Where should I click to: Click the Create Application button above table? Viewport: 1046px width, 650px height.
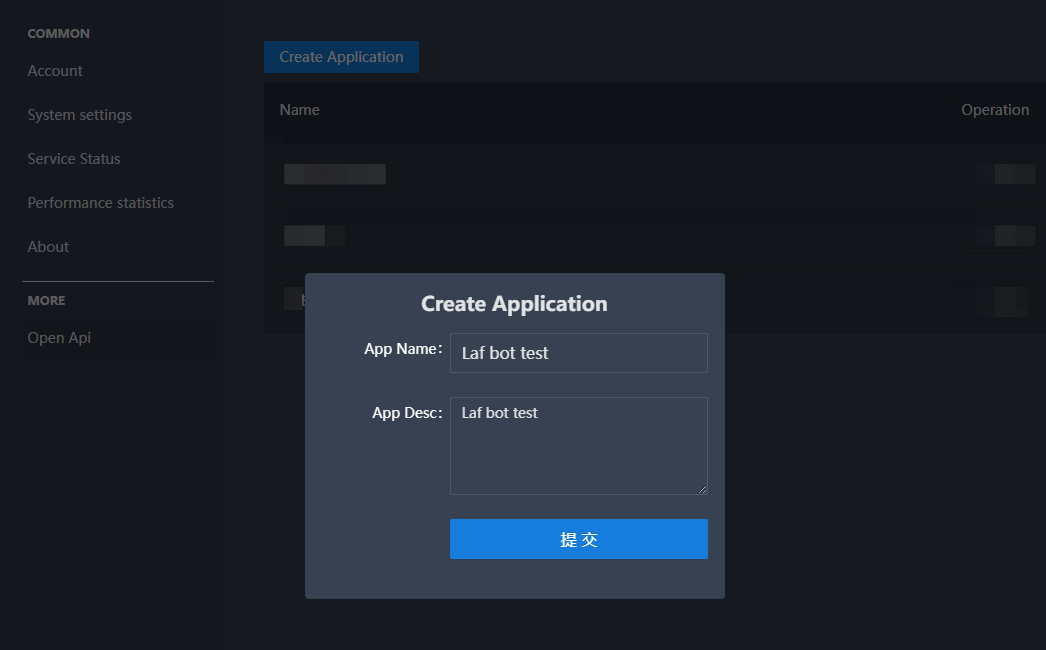point(342,57)
